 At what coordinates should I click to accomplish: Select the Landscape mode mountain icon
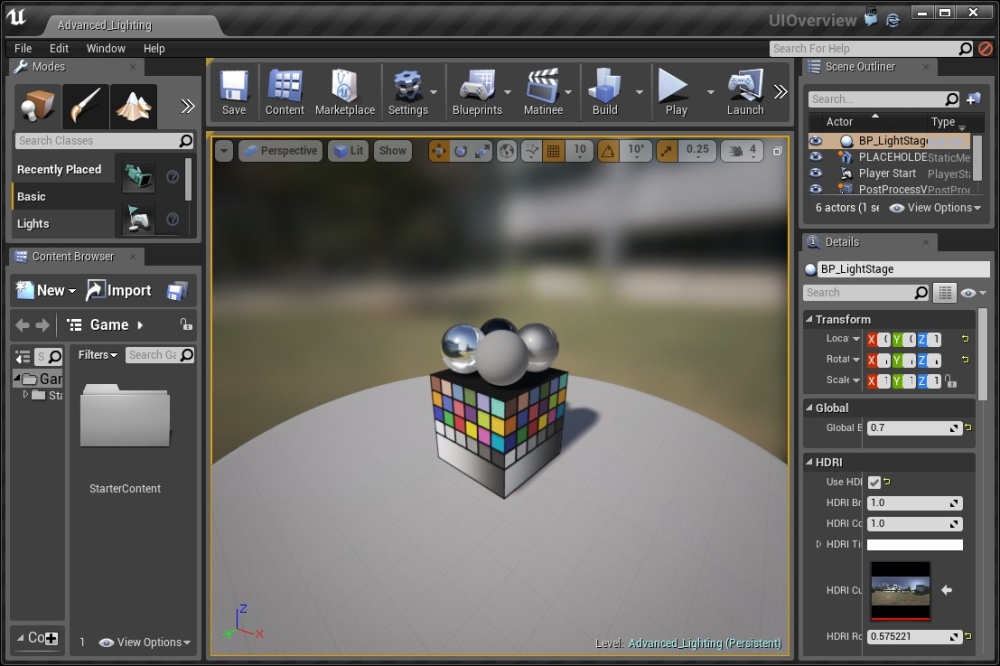pos(133,106)
